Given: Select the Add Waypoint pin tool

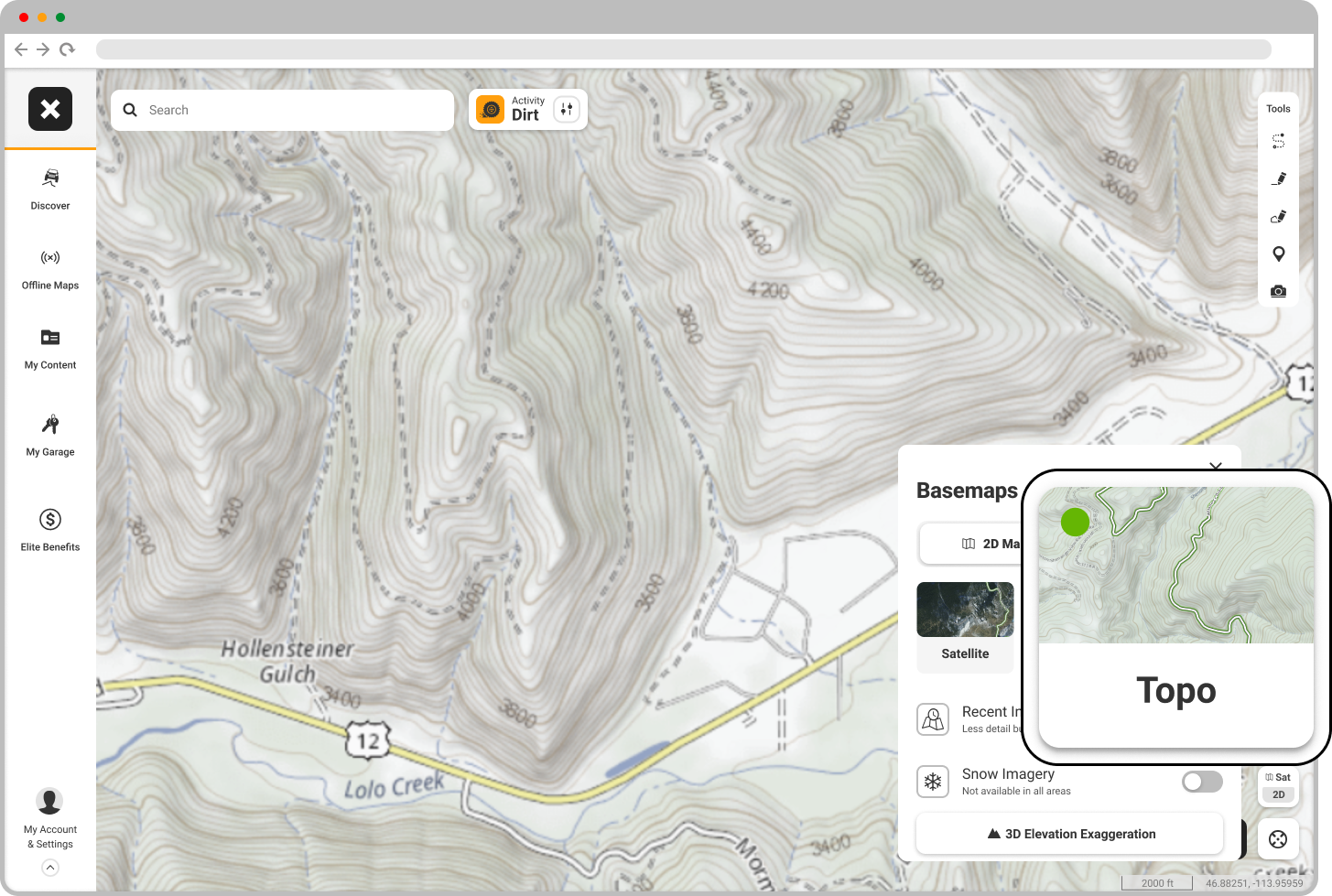Looking at the screenshot, I should tap(1279, 254).
